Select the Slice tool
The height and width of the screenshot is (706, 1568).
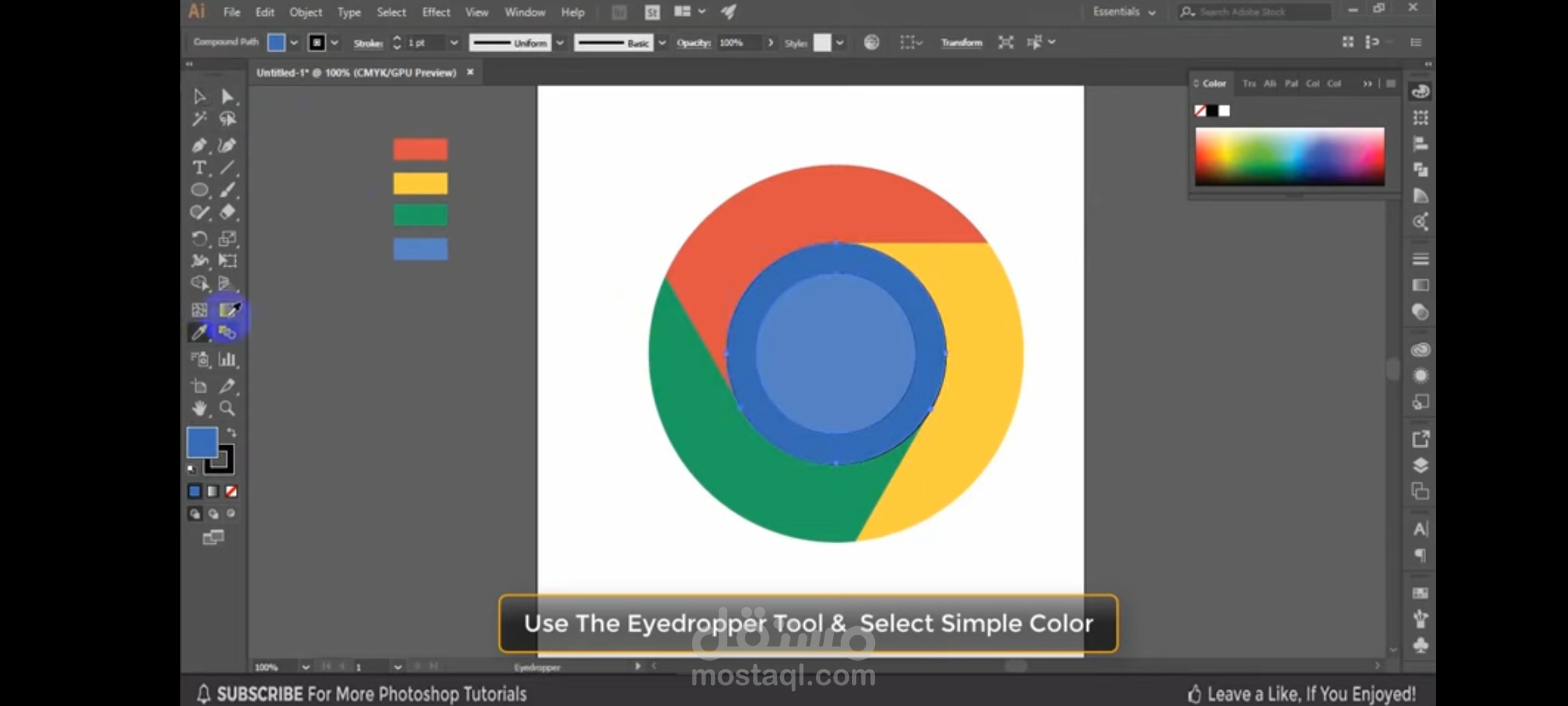pos(227,386)
